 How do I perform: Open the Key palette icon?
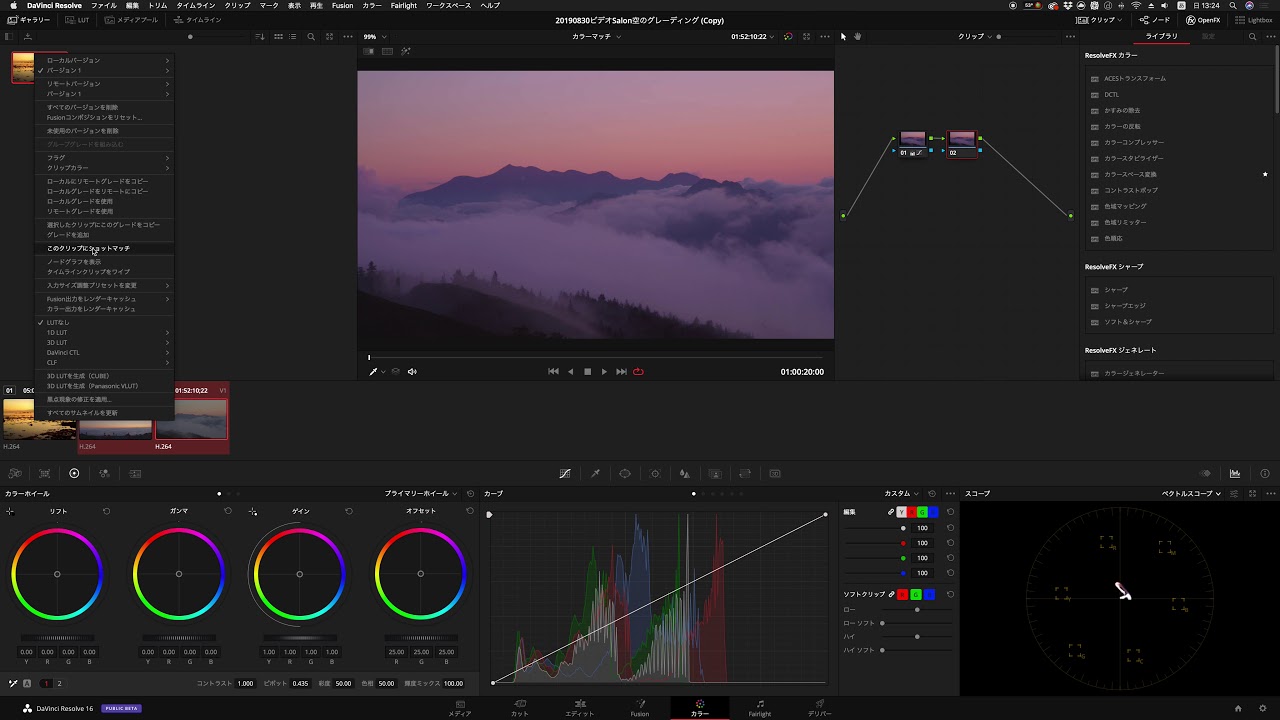tap(715, 473)
